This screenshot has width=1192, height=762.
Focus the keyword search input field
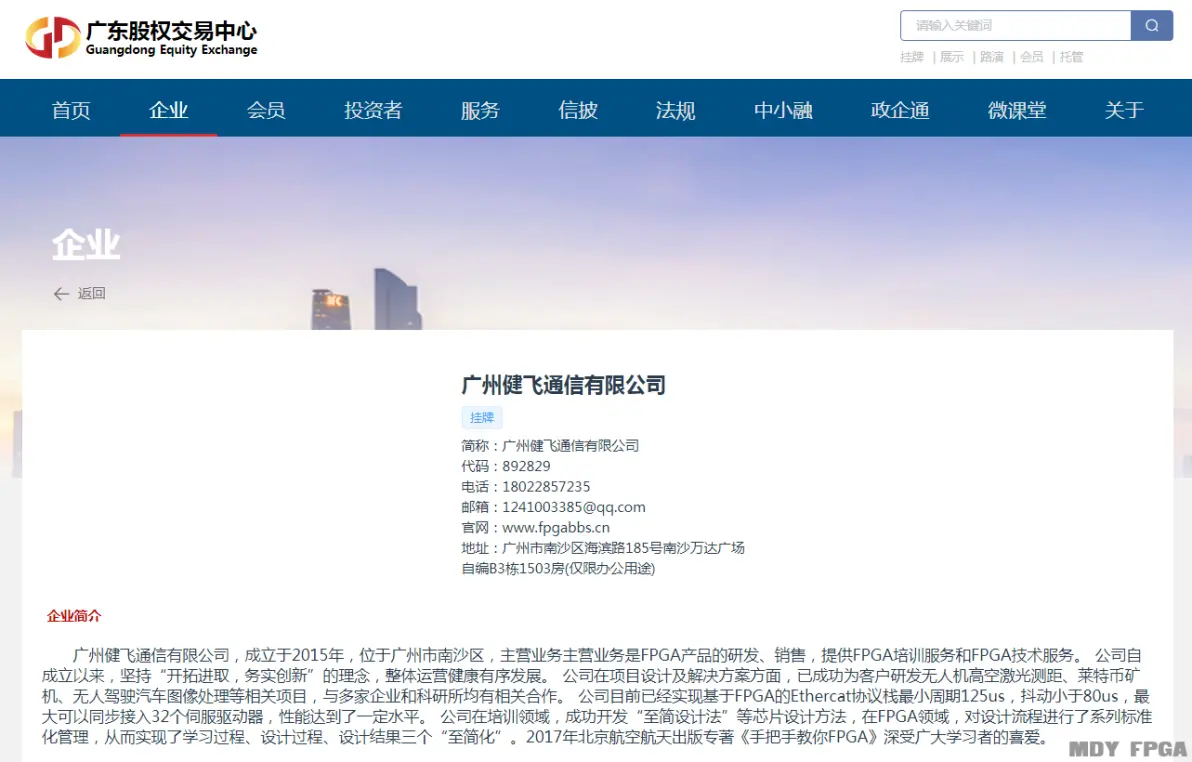1016,26
